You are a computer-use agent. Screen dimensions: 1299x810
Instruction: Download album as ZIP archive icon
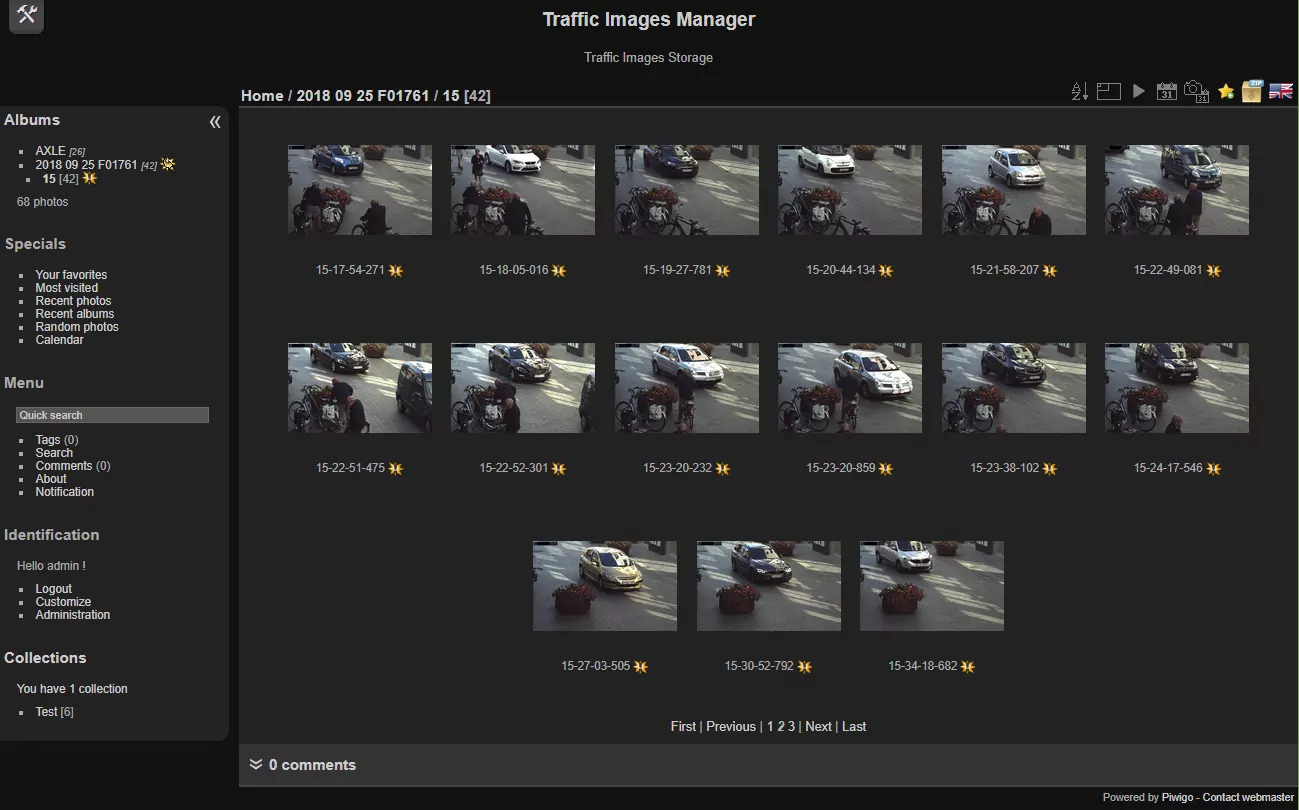click(1252, 92)
